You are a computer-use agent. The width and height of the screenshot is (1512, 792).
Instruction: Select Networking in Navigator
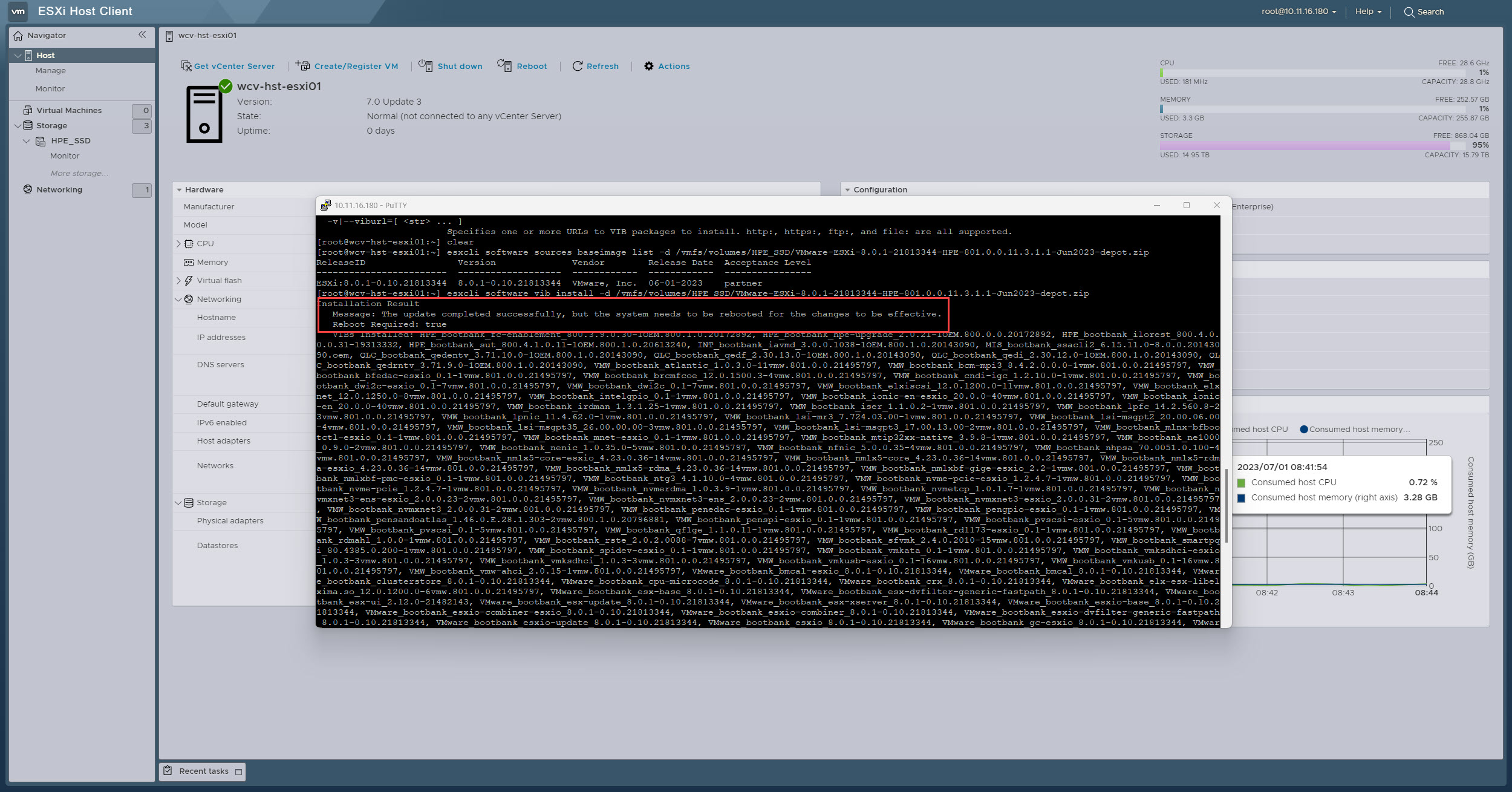tap(59, 190)
